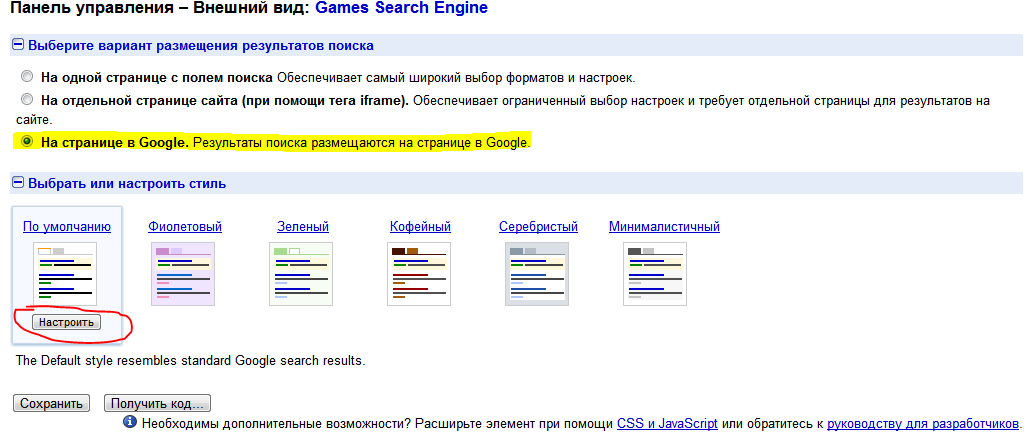
Task: Open the руководству для разработчиков link
Action: pyautogui.click(x=923, y=423)
